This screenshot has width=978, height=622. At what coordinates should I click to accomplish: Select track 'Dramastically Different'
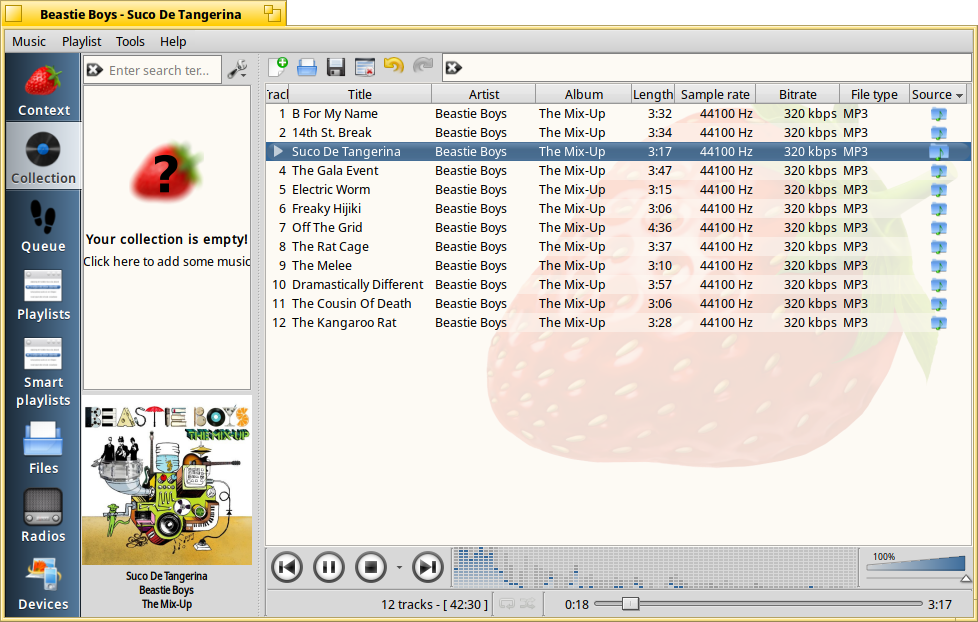point(617,284)
